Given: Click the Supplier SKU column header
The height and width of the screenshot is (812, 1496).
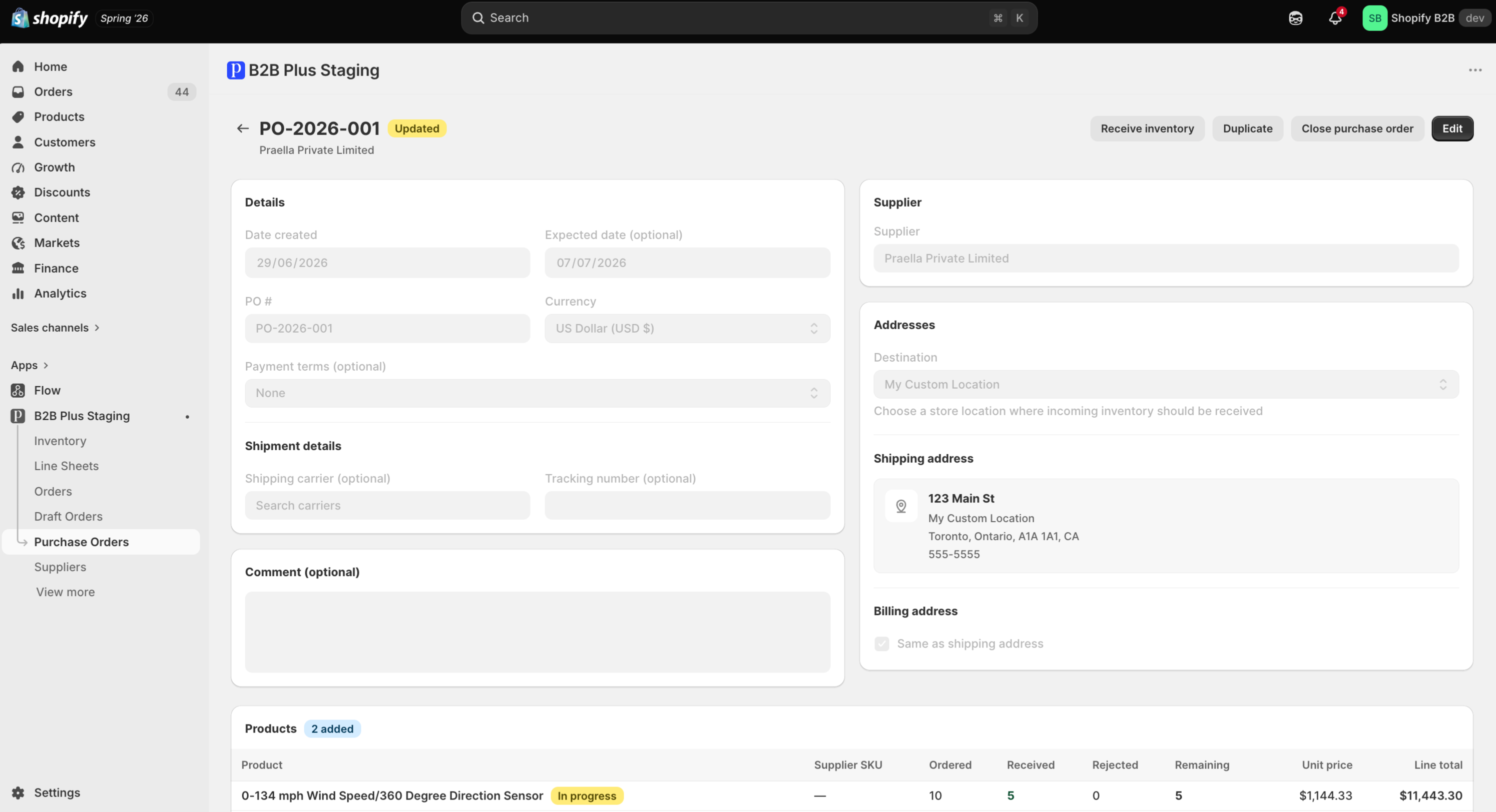Looking at the screenshot, I should (848, 765).
